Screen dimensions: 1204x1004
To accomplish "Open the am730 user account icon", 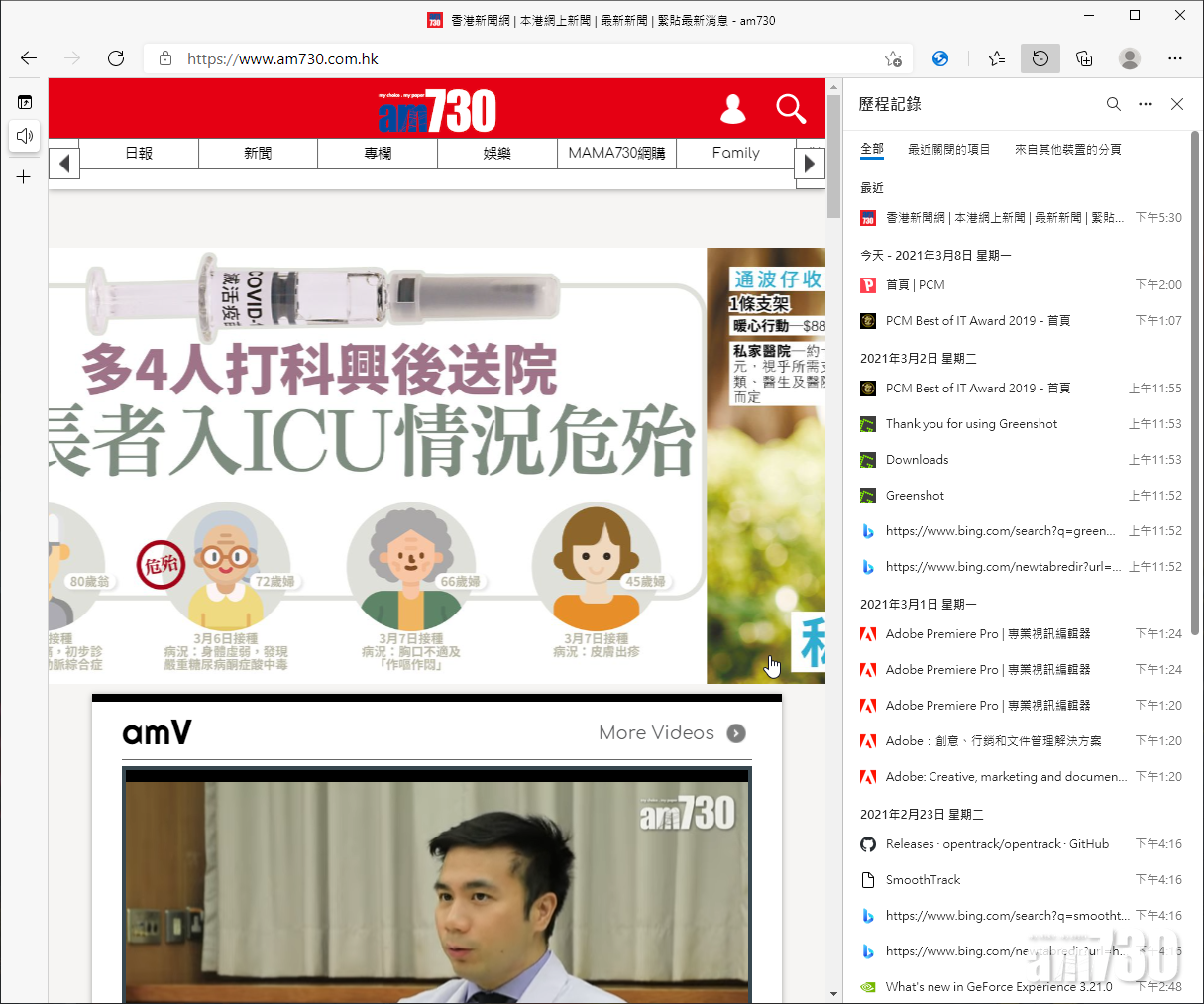I will coord(733,109).
